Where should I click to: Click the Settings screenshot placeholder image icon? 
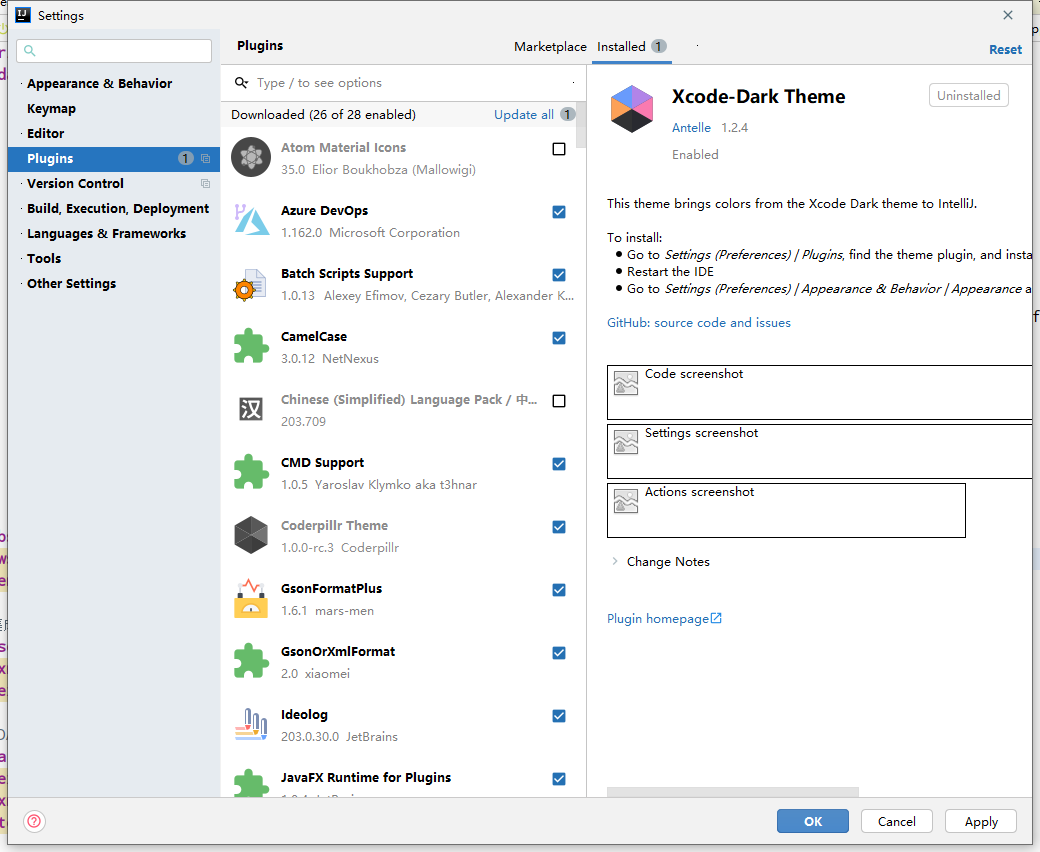(x=625, y=442)
